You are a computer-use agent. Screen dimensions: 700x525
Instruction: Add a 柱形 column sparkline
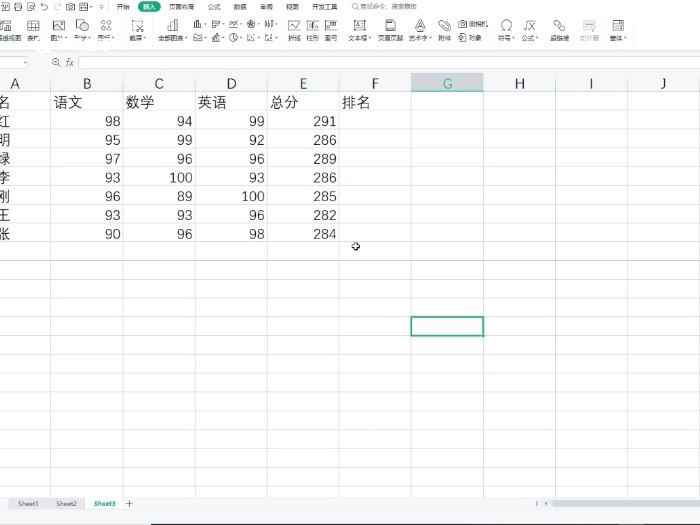(x=312, y=30)
